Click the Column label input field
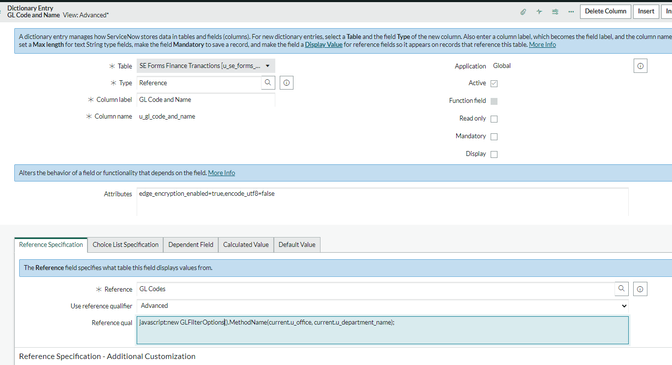672x365 pixels. coord(206,100)
